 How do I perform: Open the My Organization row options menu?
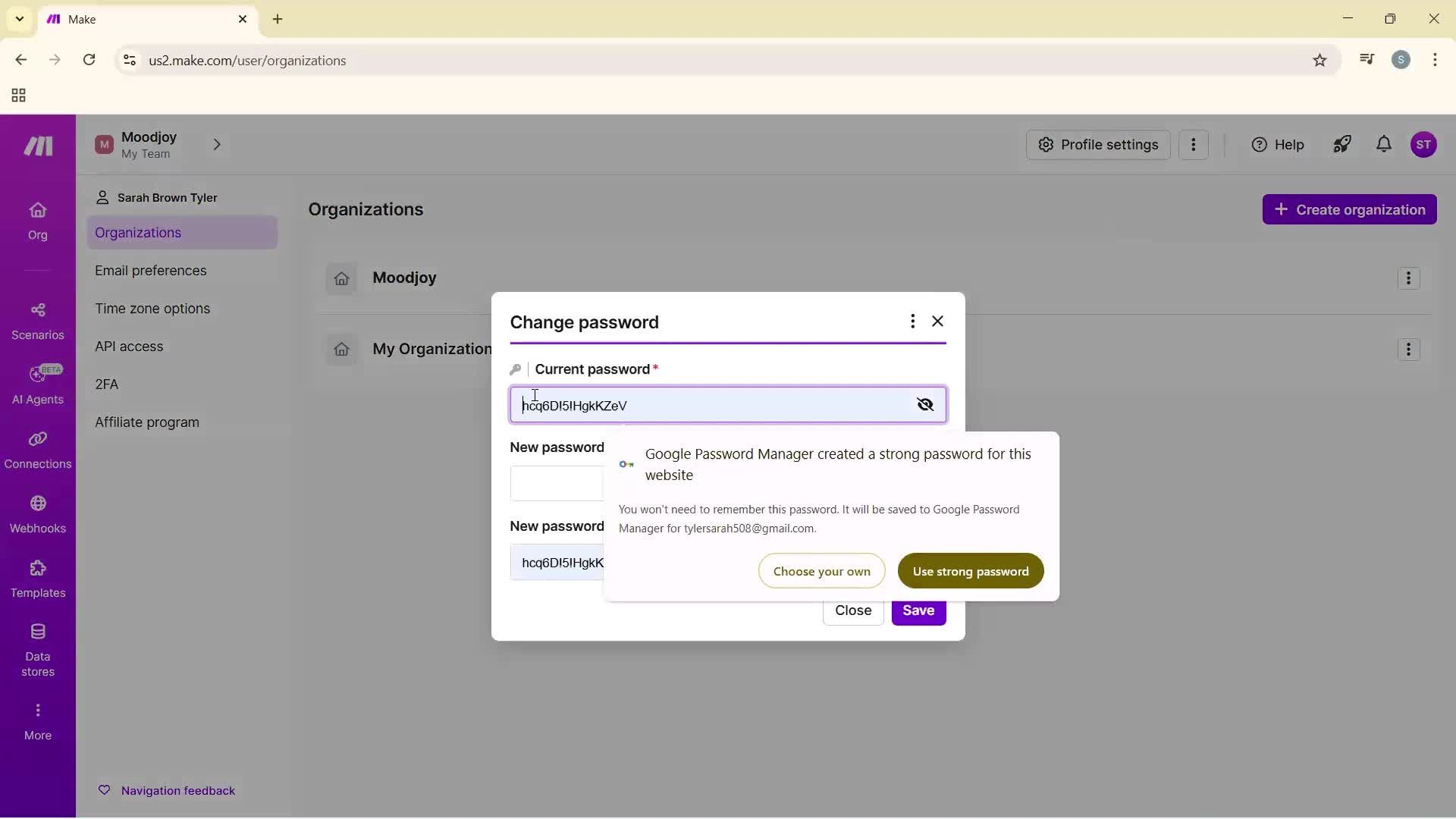[1409, 350]
